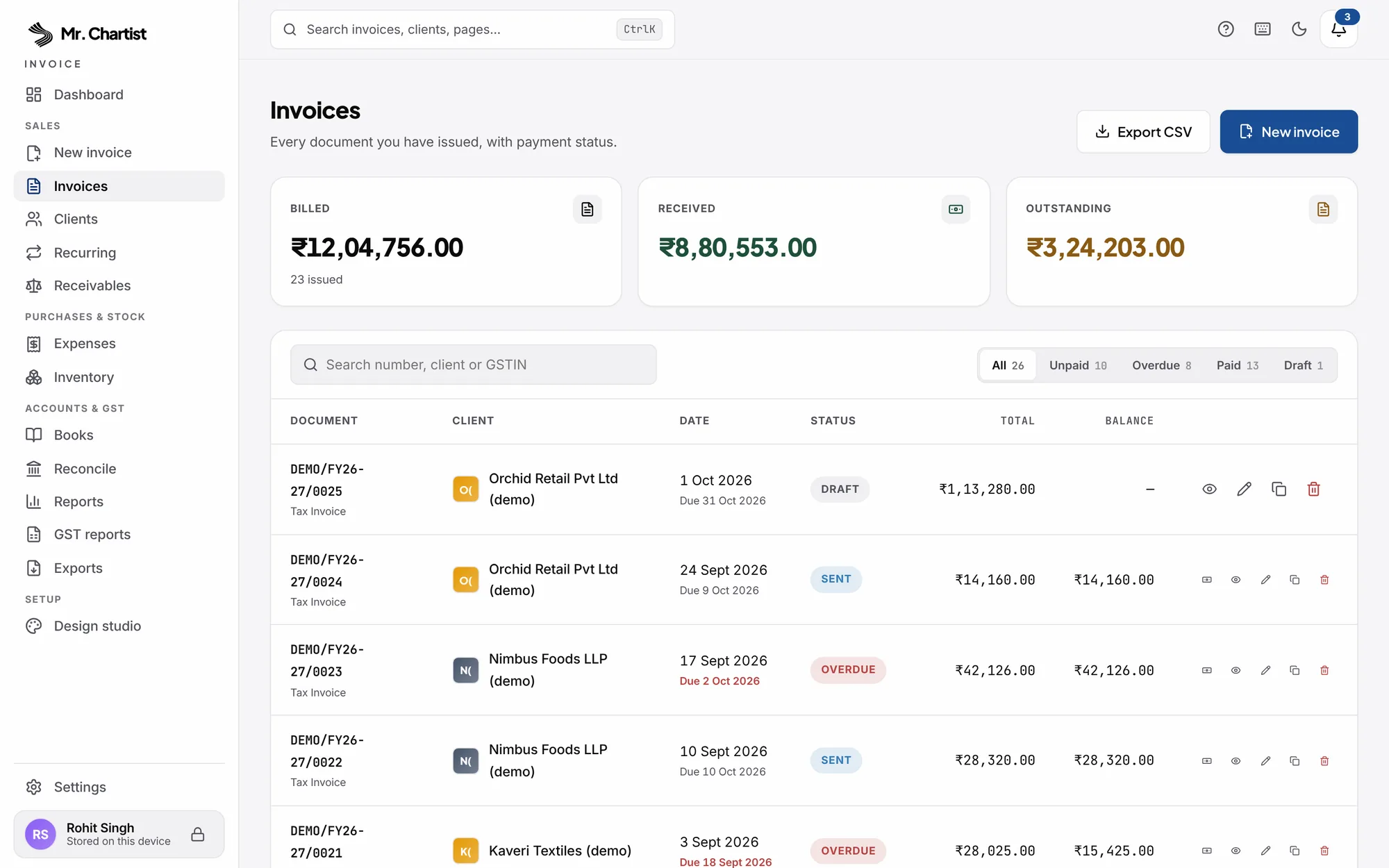1389x868 pixels.
Task: Click document number DEMO/FY26-27/0023
Action: click(327, 660)
